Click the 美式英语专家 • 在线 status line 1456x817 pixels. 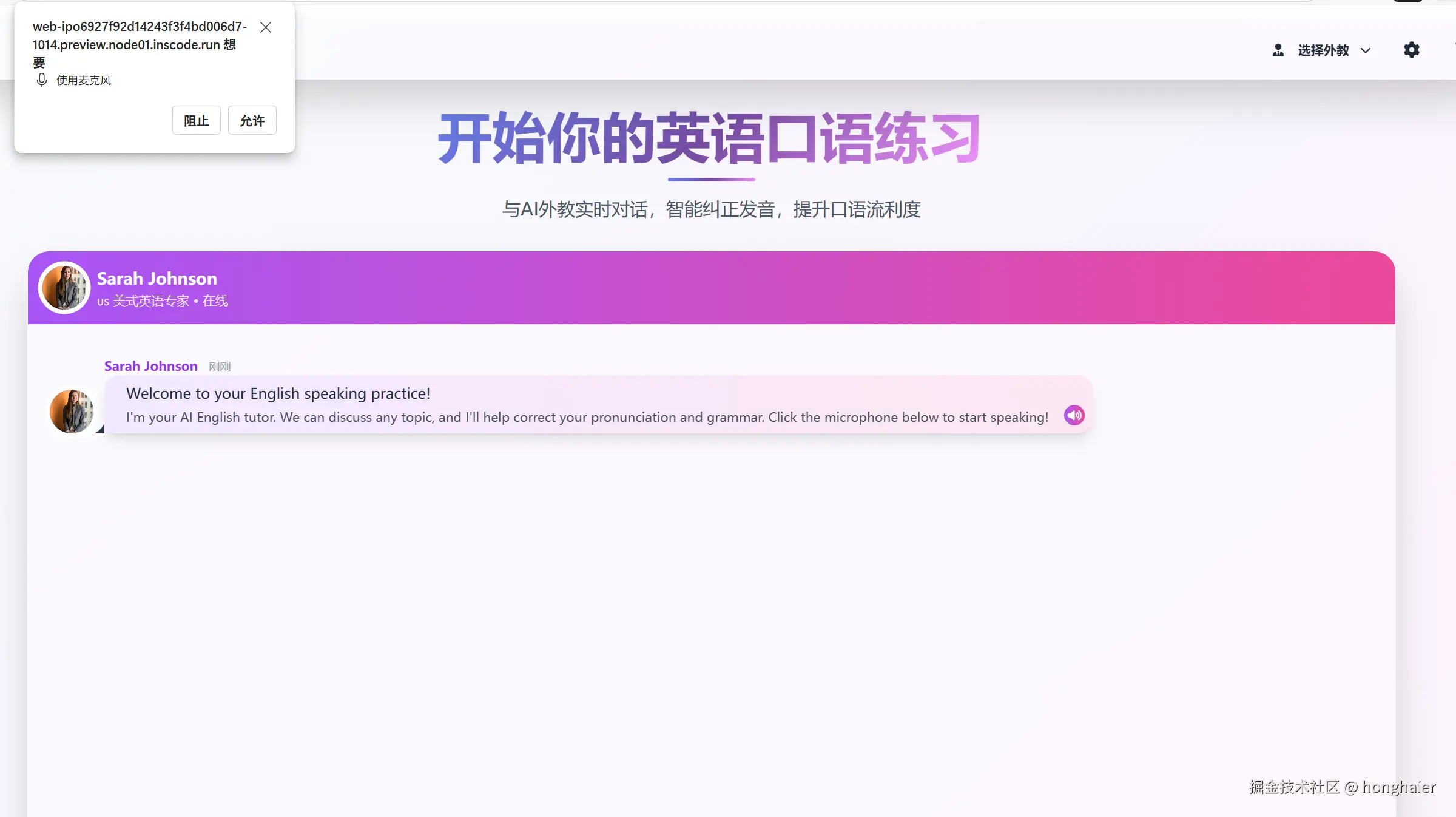(163, 301)
